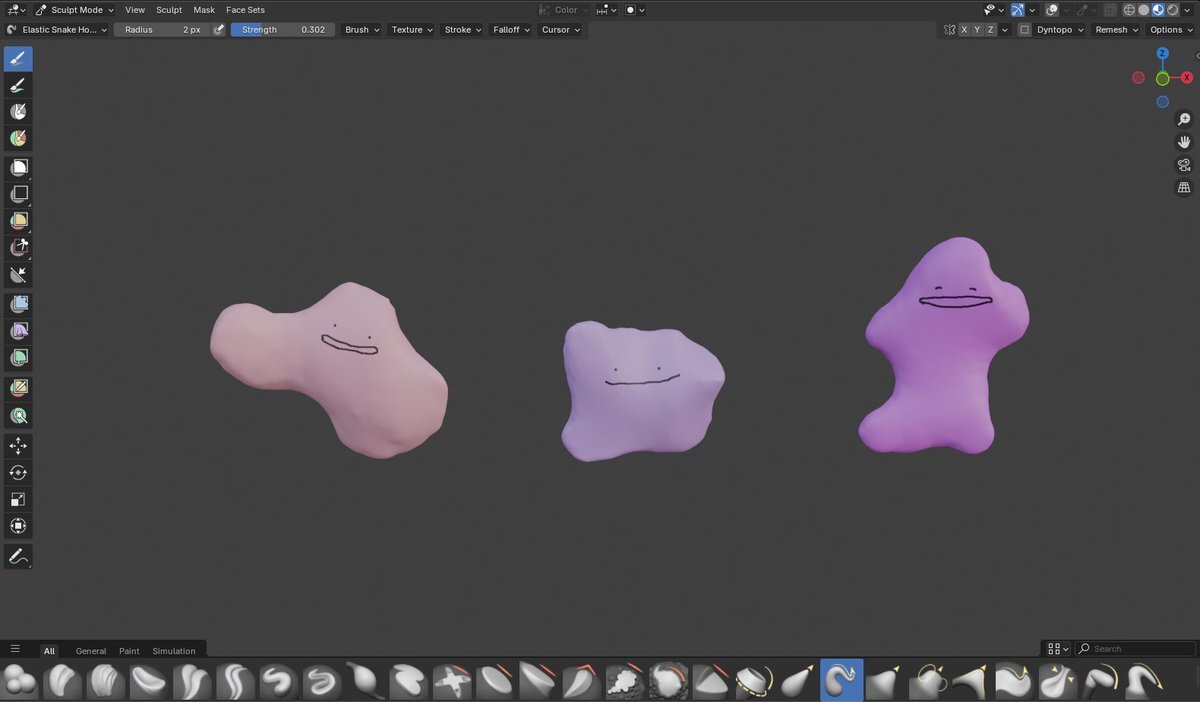Screen dimensions: 1200x702
Task: Switch to rendered viewport shading
Action: pos(1172,10)
